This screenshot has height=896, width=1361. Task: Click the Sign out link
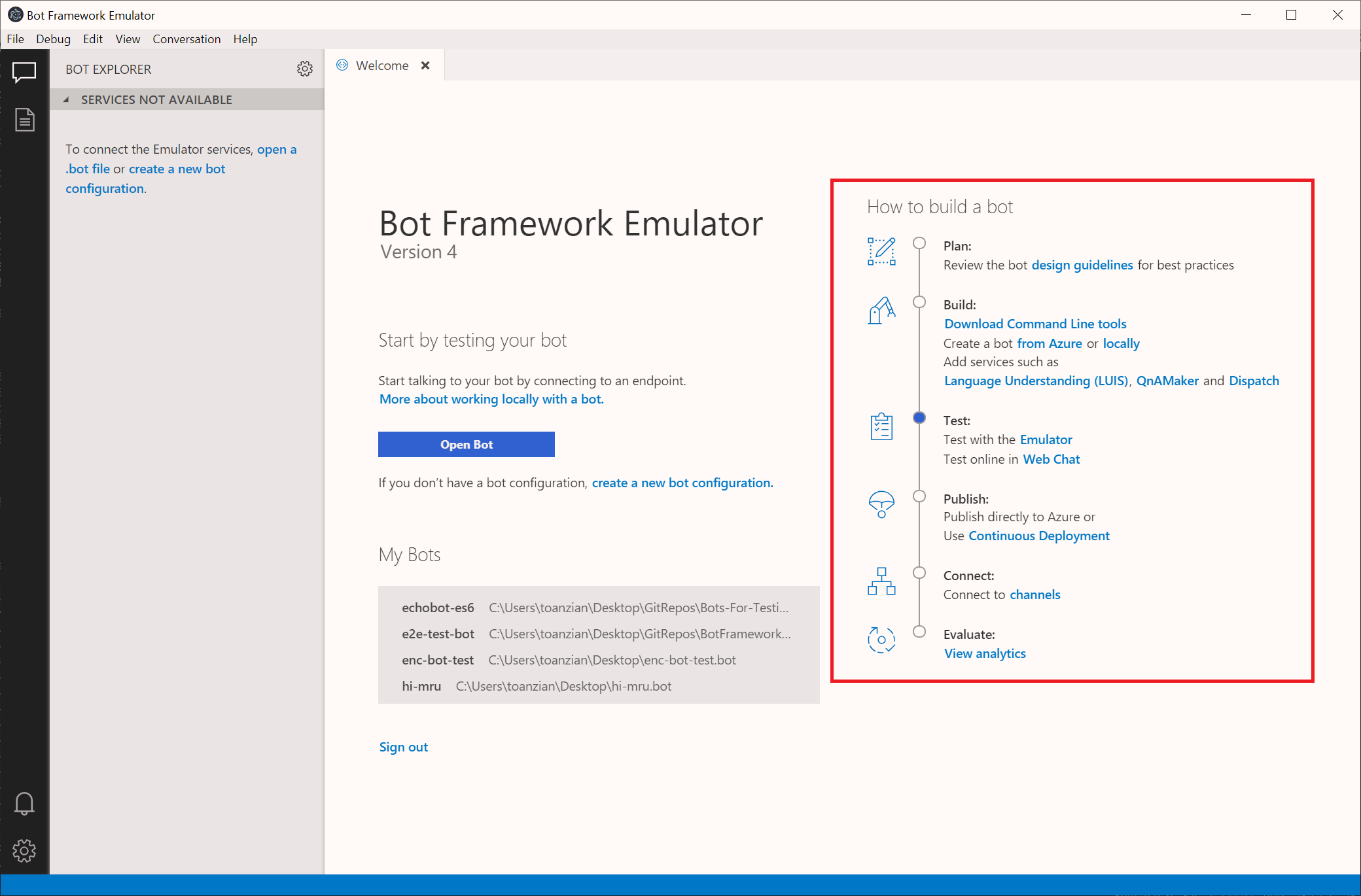coord(404,747)
